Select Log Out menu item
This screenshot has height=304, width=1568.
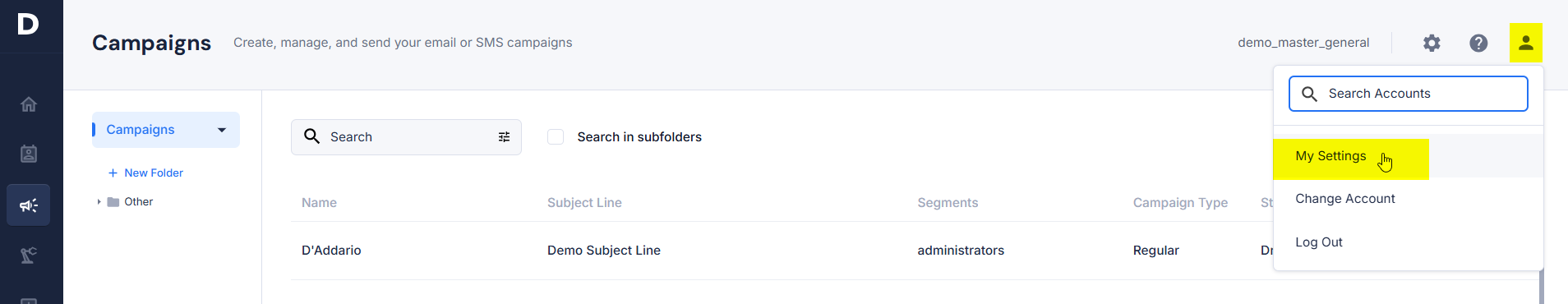point(1319,242)
